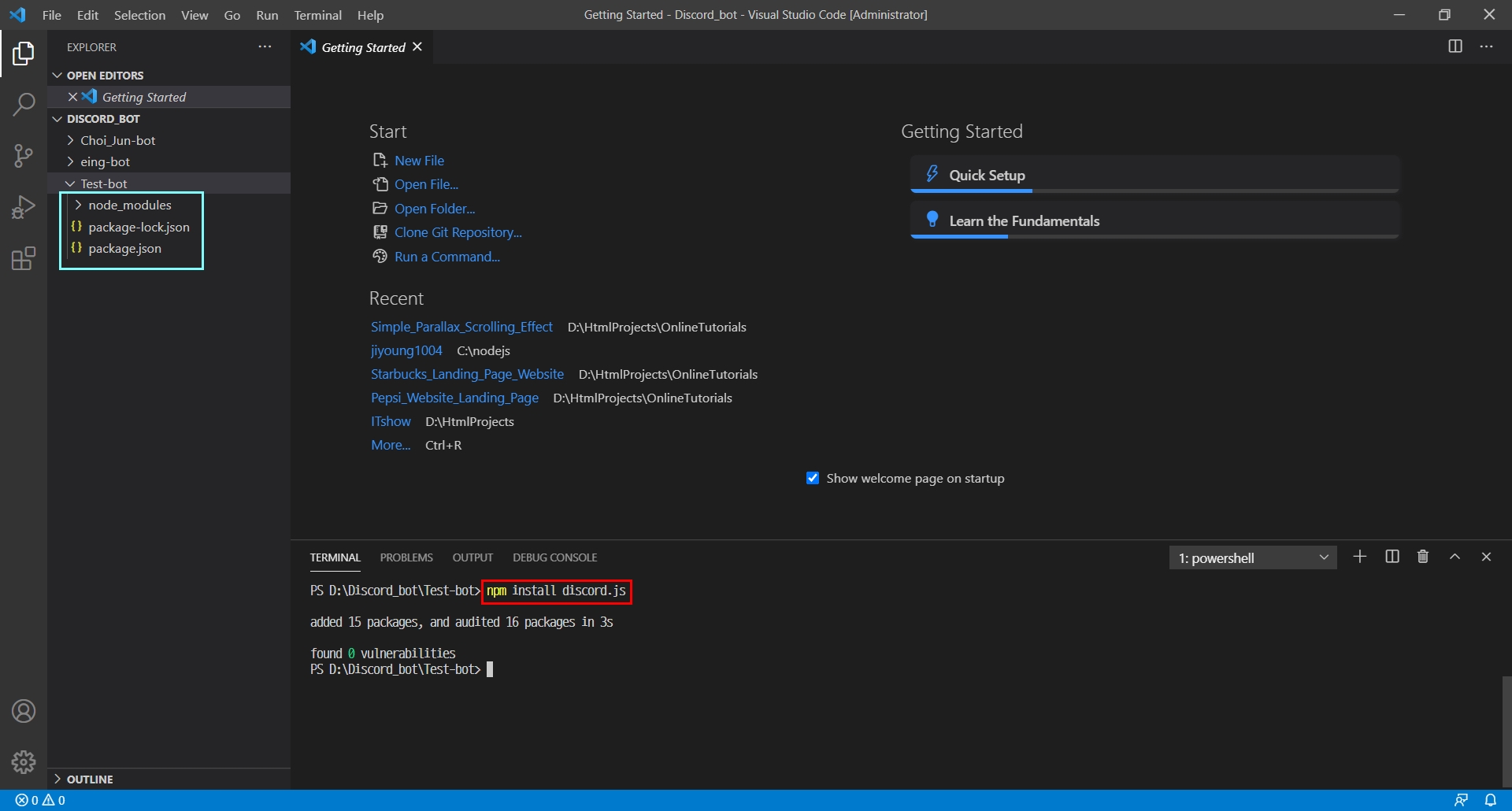The height and width of the screenshot is (811, 1512).
Task: Open the File menu
Action: click(52, 15)
